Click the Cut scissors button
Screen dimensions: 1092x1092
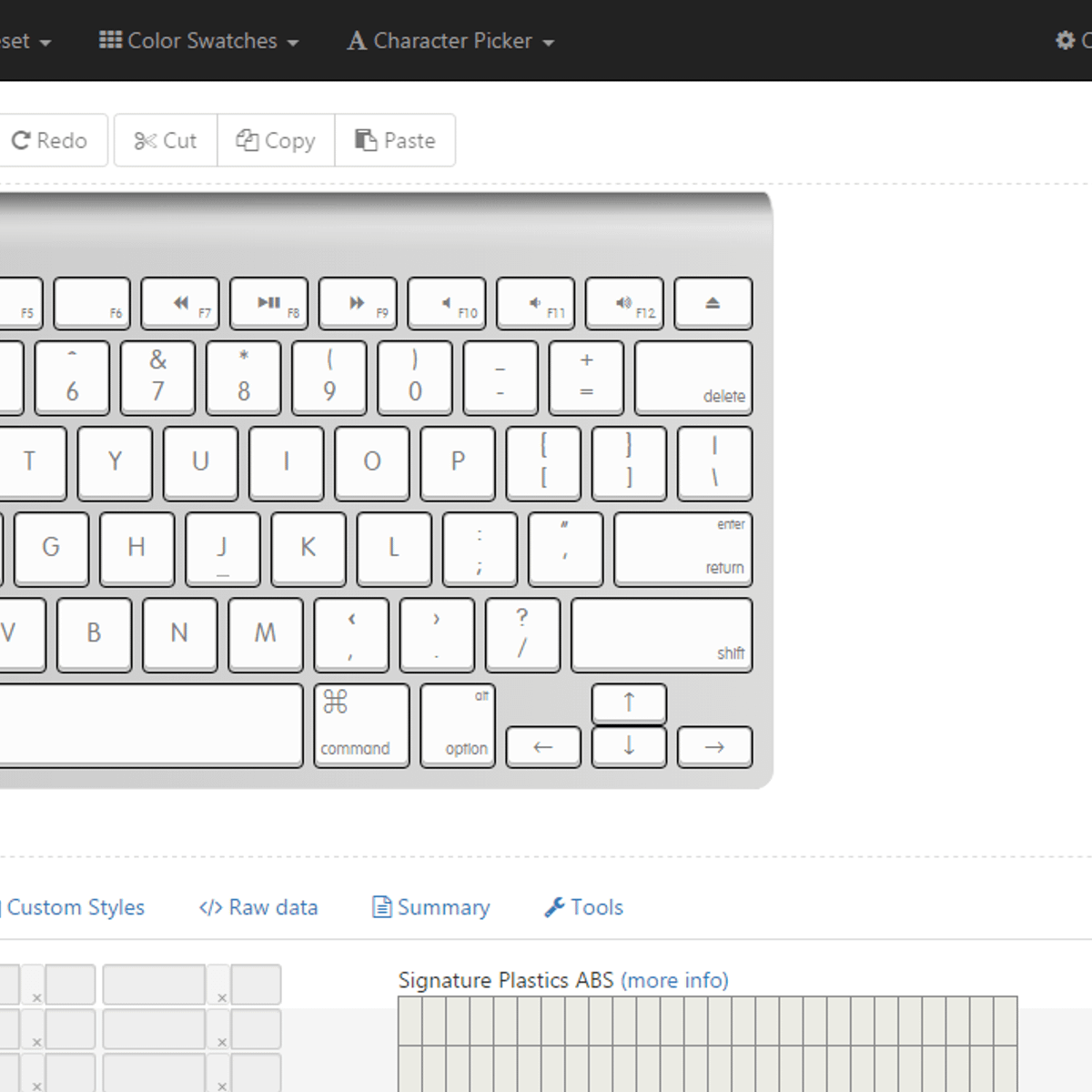pyautogui.click(x=166, y=141)
